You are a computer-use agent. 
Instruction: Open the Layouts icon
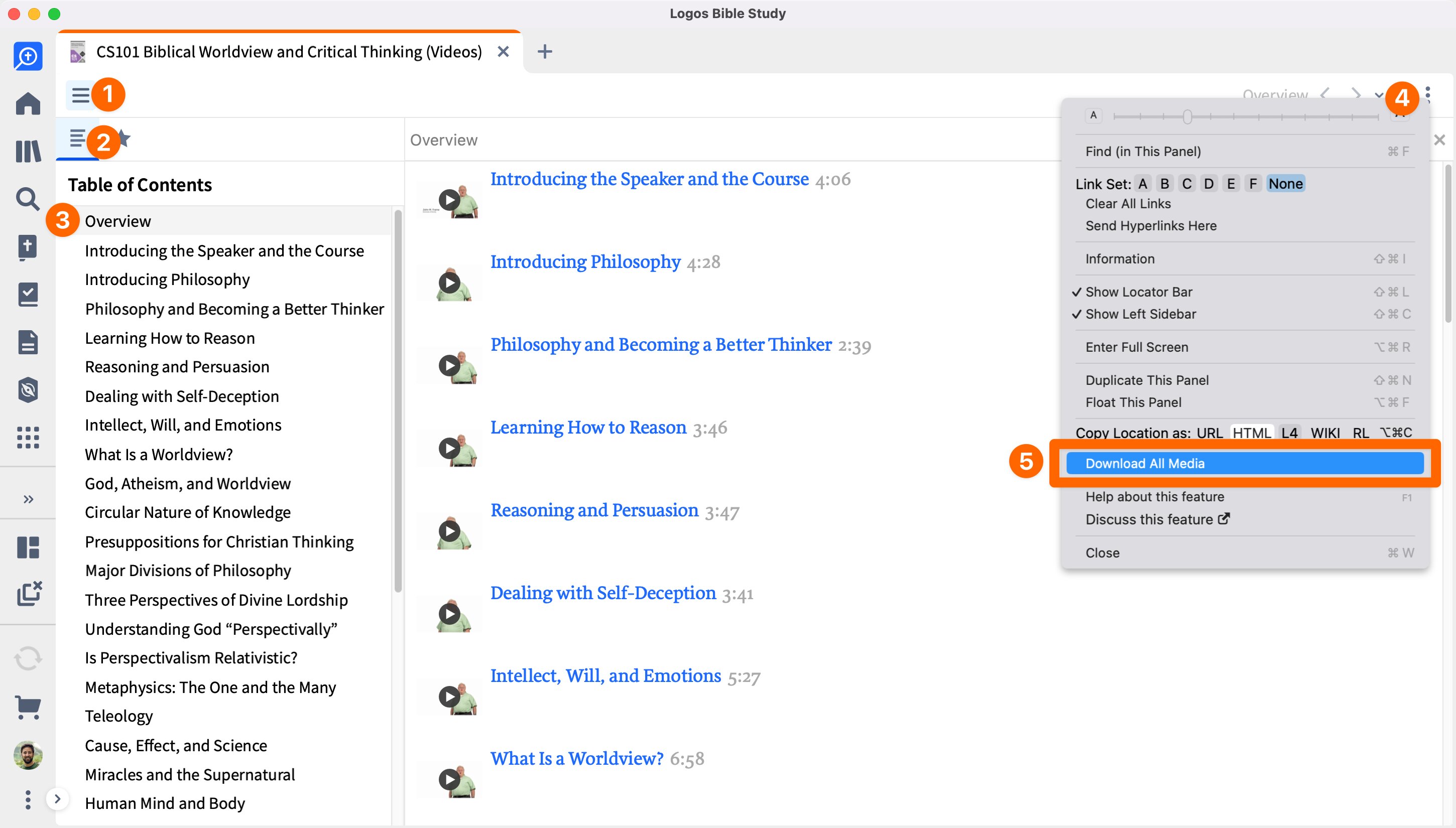pos(28,547)
